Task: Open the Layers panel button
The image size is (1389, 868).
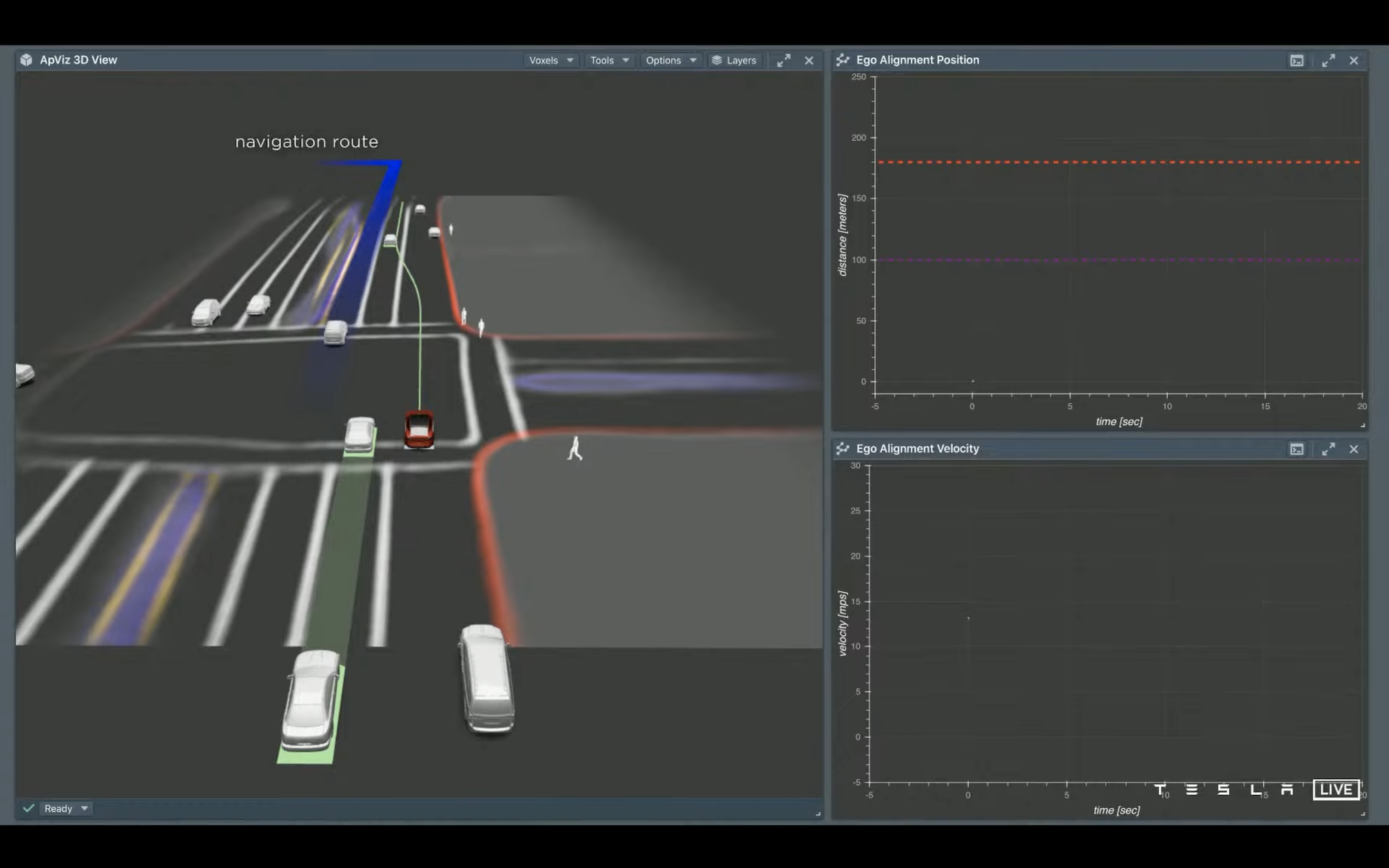Action: tap(734, 61)
